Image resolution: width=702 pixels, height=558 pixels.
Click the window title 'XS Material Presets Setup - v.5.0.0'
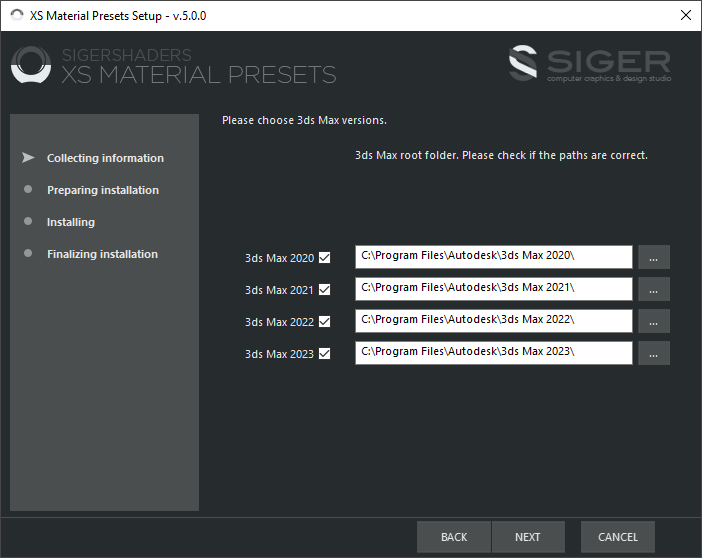118,16
